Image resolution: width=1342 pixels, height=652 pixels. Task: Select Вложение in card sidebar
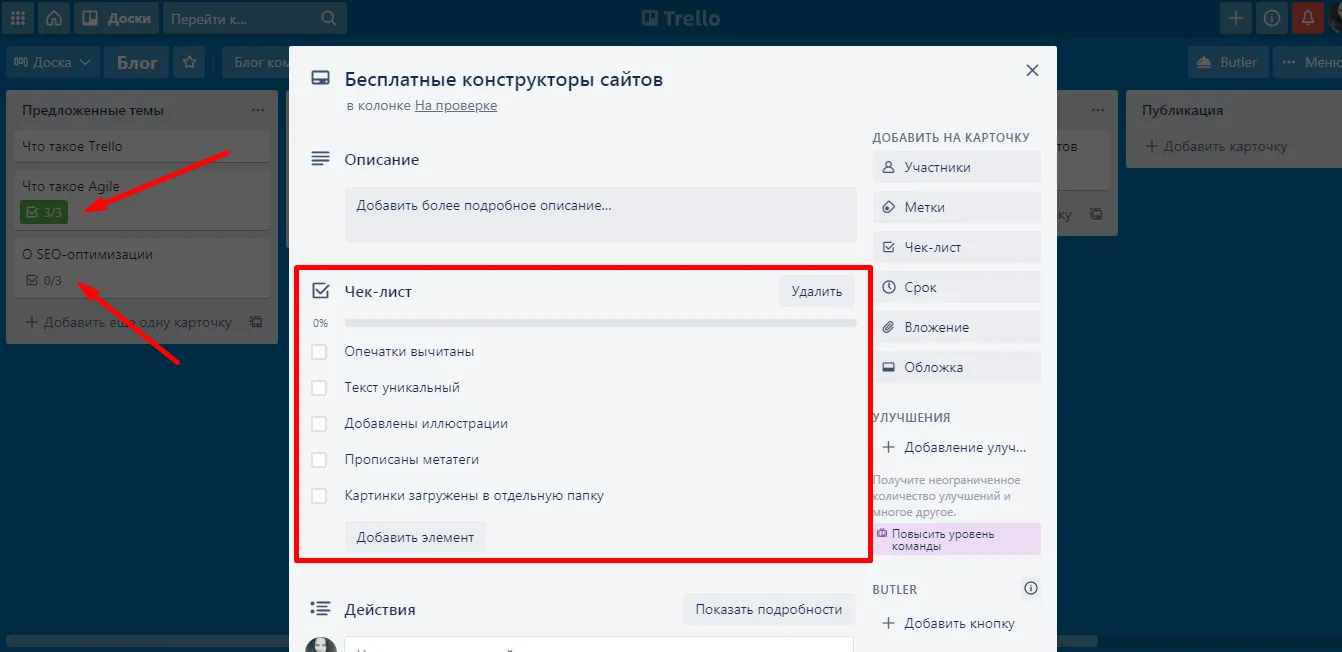coord(956,327)
